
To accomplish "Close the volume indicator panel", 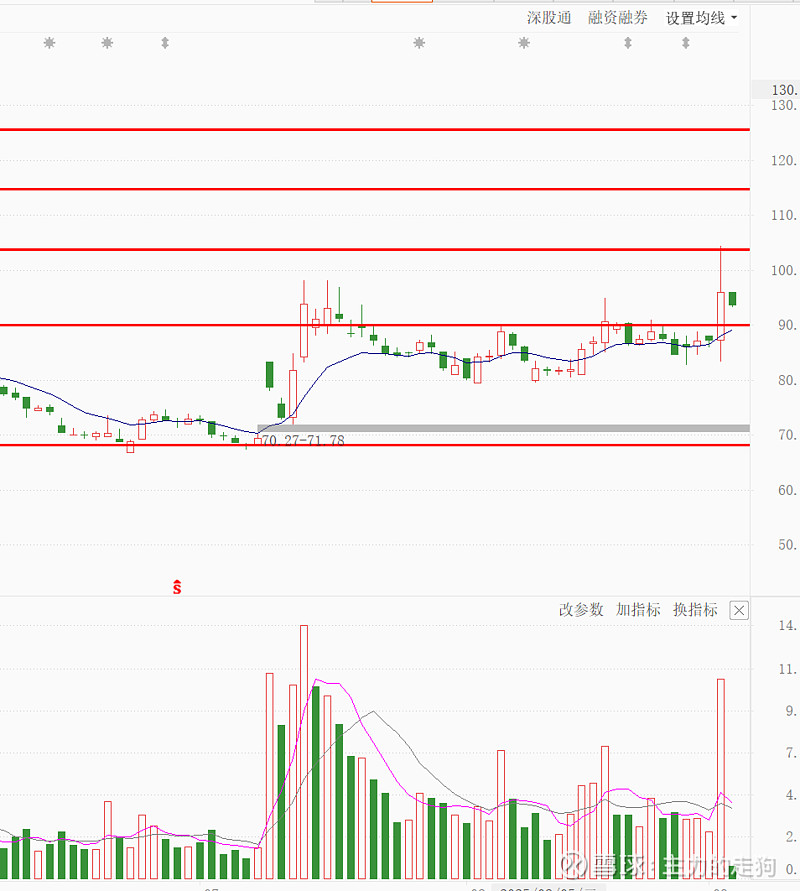I will pyautogui.click(x=739, y=610).
